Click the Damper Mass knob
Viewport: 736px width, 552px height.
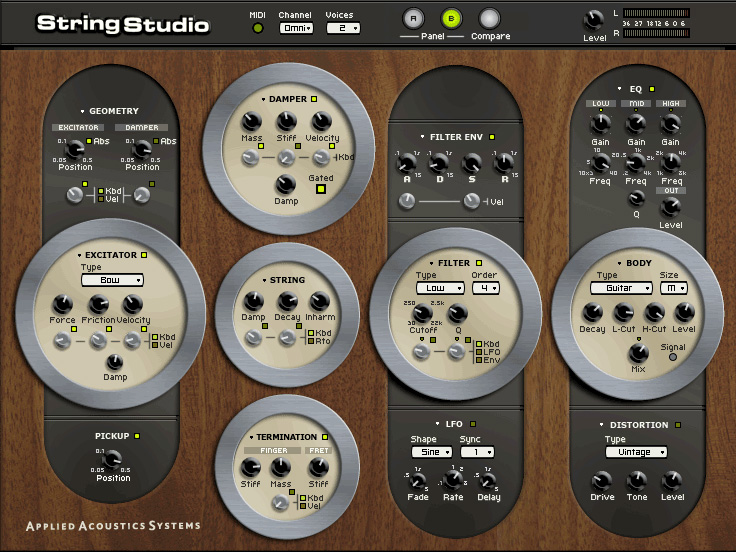[x=251, y=122]
